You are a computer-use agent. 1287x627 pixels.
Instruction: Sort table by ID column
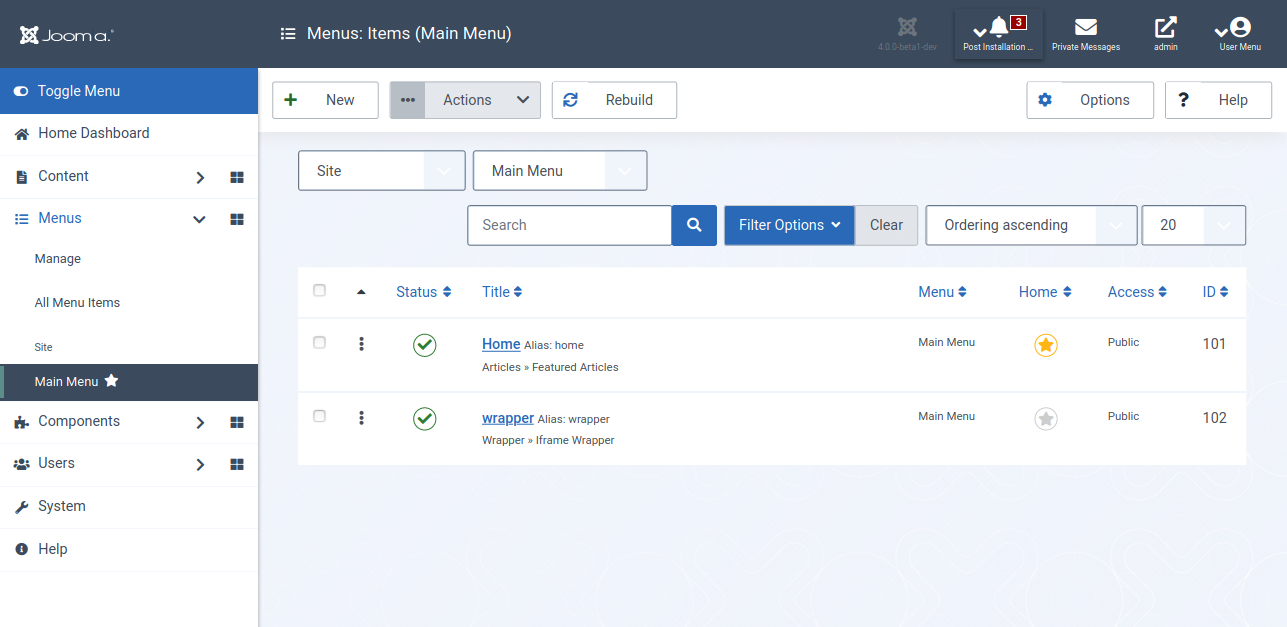coord(1215,292)
